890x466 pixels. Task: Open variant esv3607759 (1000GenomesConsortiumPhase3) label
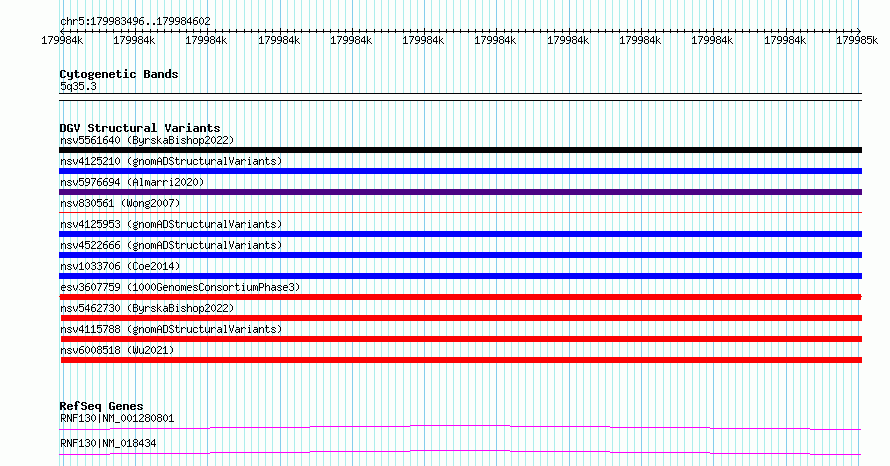180,287
